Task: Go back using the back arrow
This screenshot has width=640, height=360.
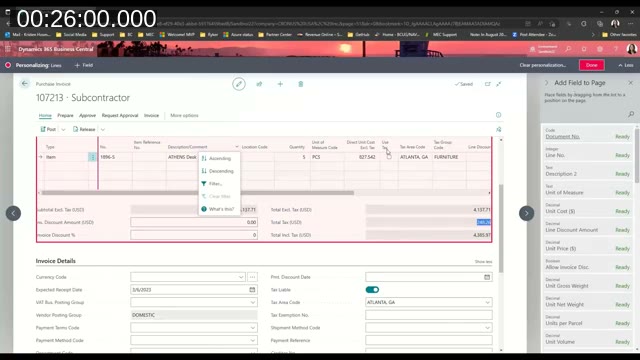Action: click(x=24, y=84)
